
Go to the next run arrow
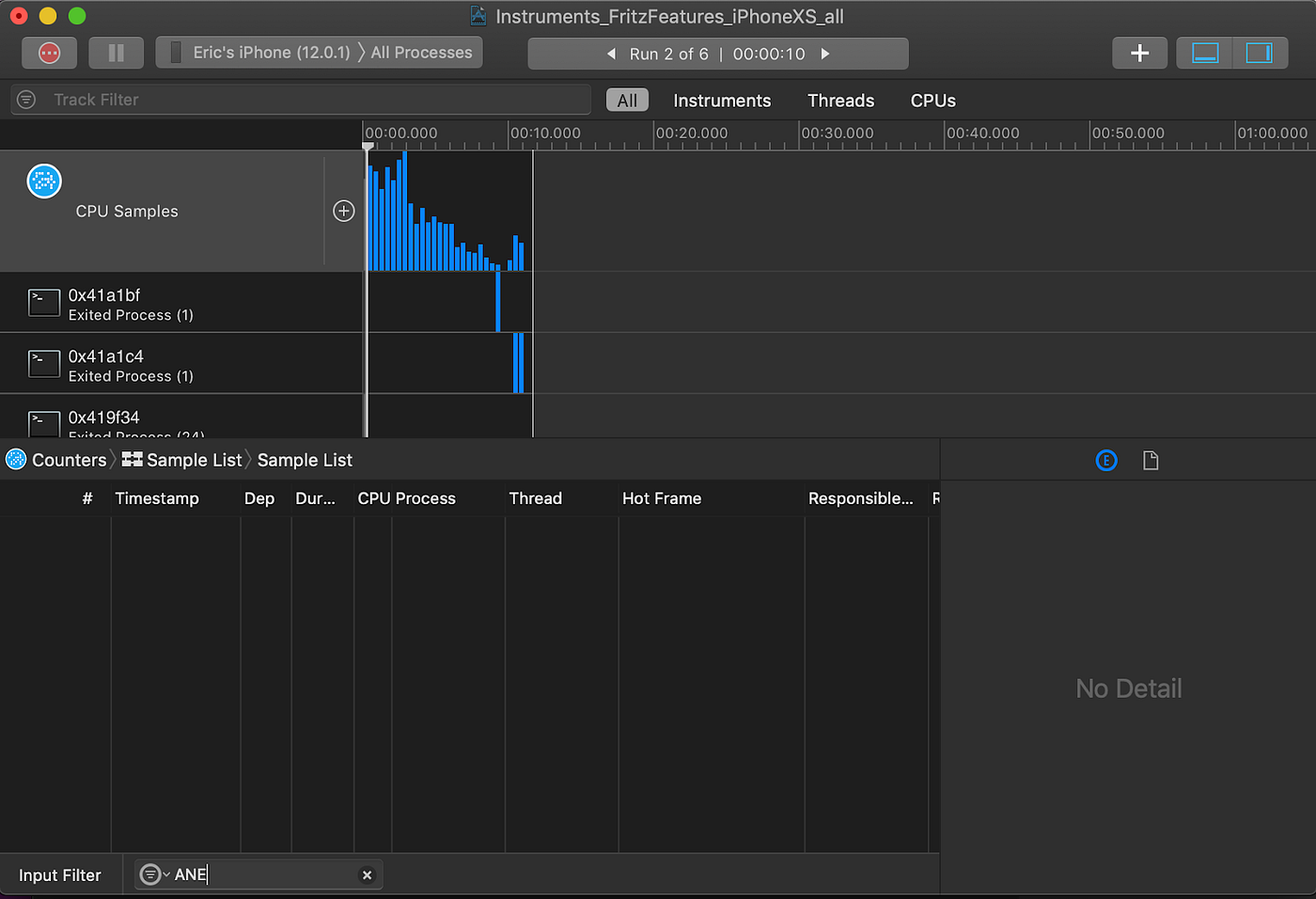(825, 54)
